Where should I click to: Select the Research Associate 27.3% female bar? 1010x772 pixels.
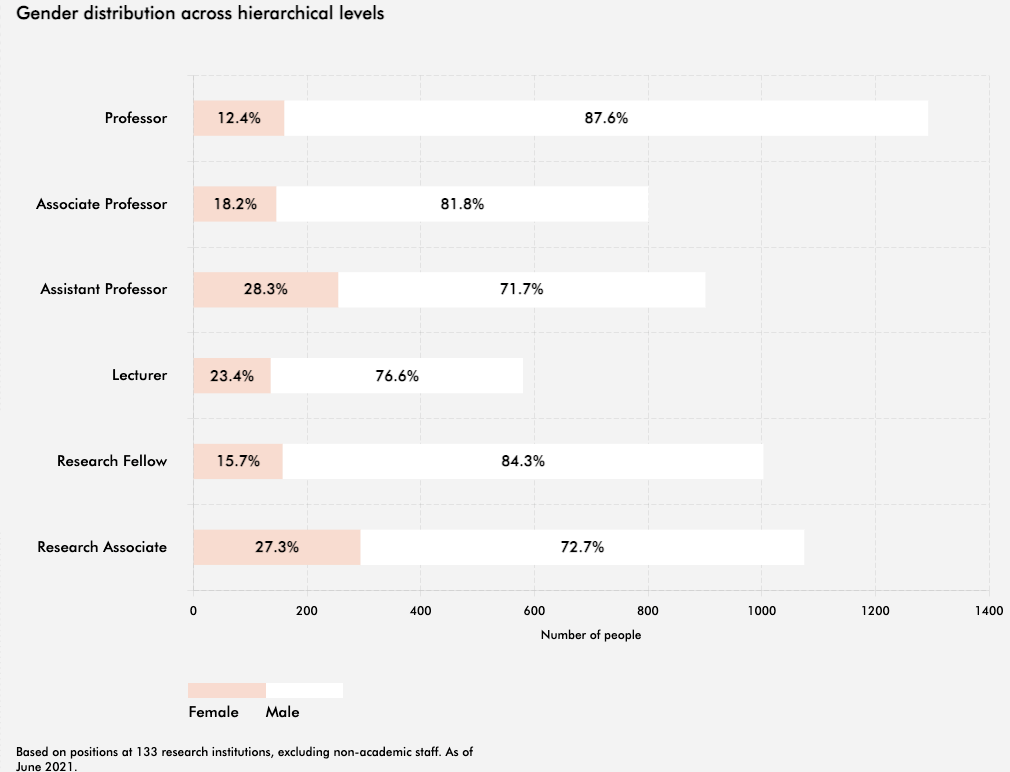click(x=276, y=547)
